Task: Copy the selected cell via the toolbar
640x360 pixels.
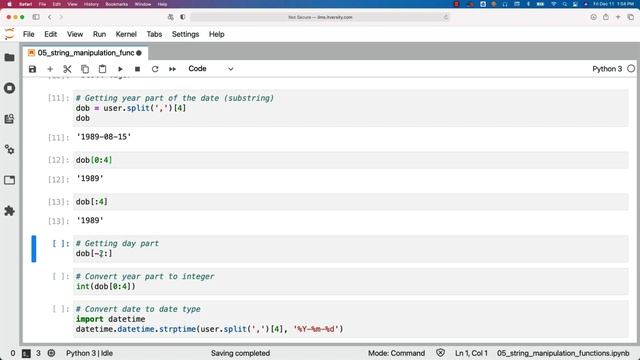Action: 85,69
